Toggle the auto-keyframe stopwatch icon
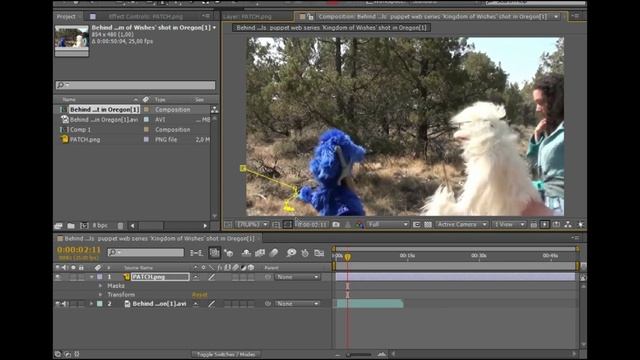This screenshot has width=640, height=360. (305, 253)
